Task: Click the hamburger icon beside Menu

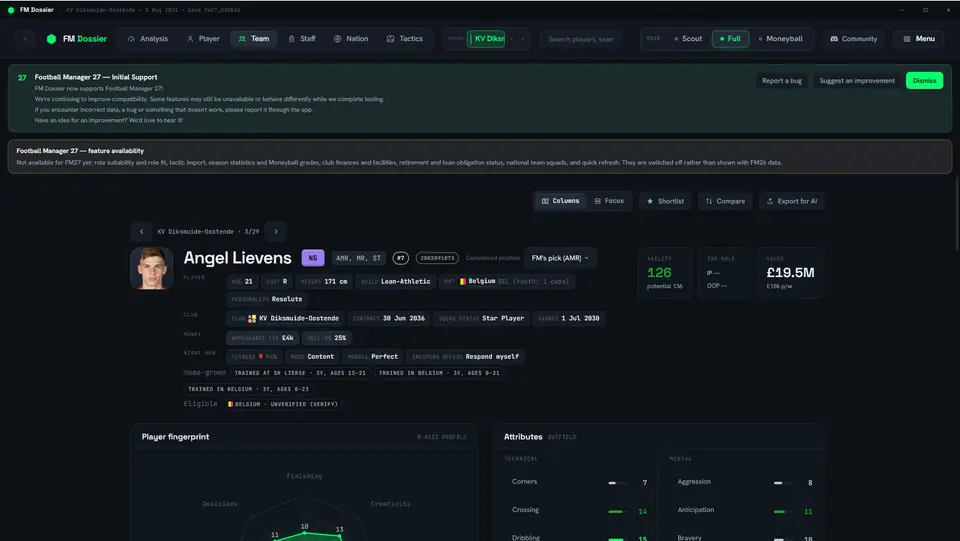Action: [x=907, y=39]
